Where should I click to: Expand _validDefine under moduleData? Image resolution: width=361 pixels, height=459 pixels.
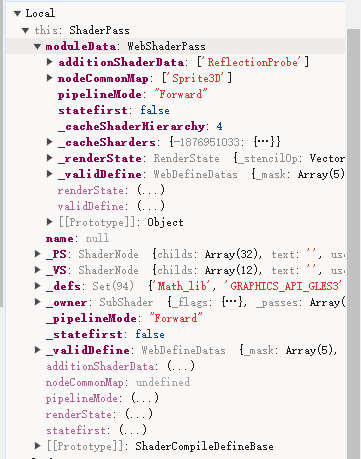tap(50, 174)
